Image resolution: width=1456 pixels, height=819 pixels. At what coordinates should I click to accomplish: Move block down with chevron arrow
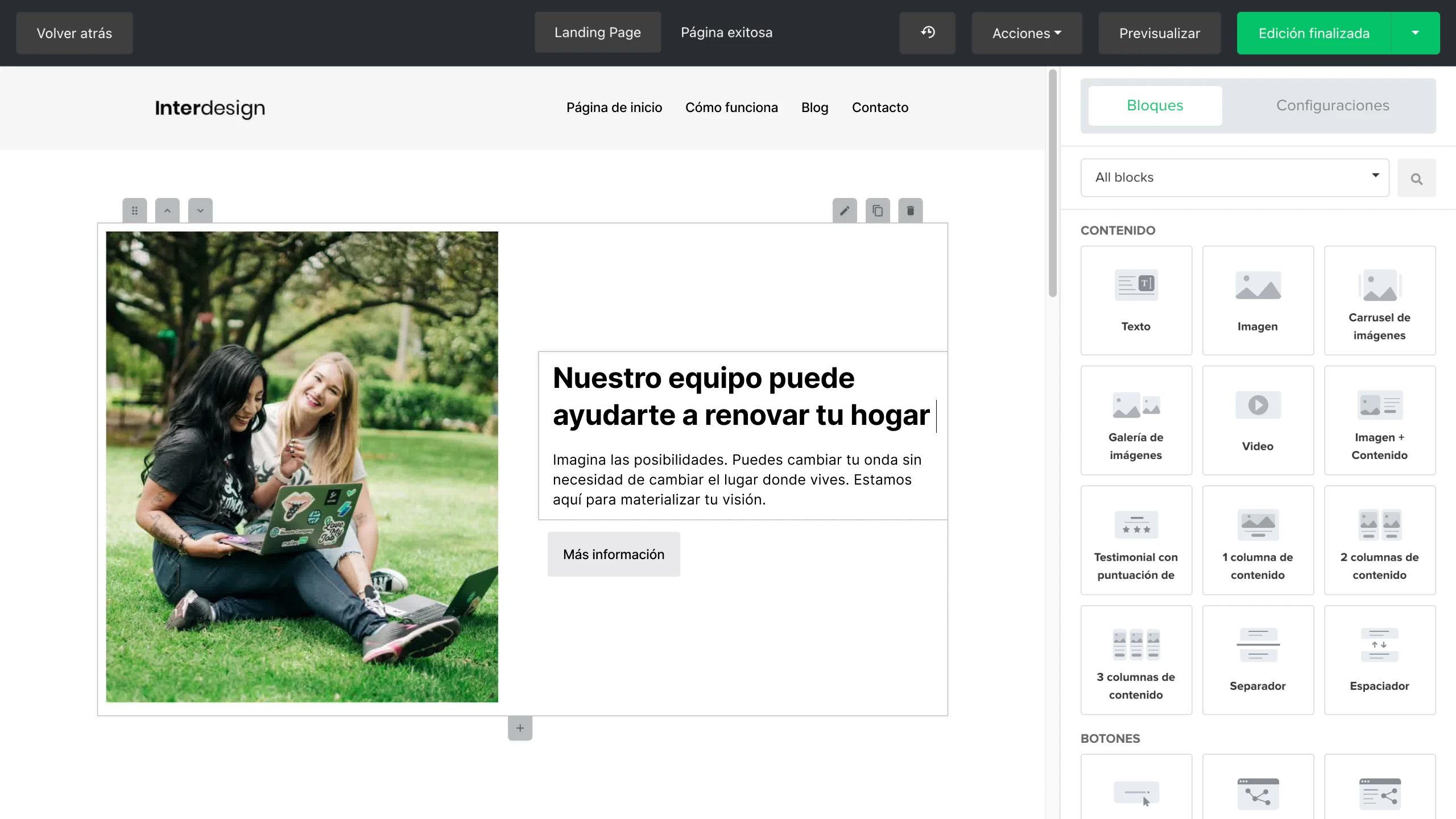click(x=200, y=211)
